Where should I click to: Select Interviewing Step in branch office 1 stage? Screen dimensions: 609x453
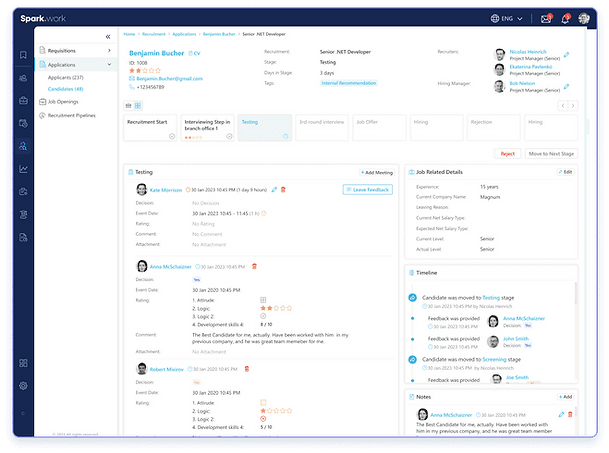[207, 127]
